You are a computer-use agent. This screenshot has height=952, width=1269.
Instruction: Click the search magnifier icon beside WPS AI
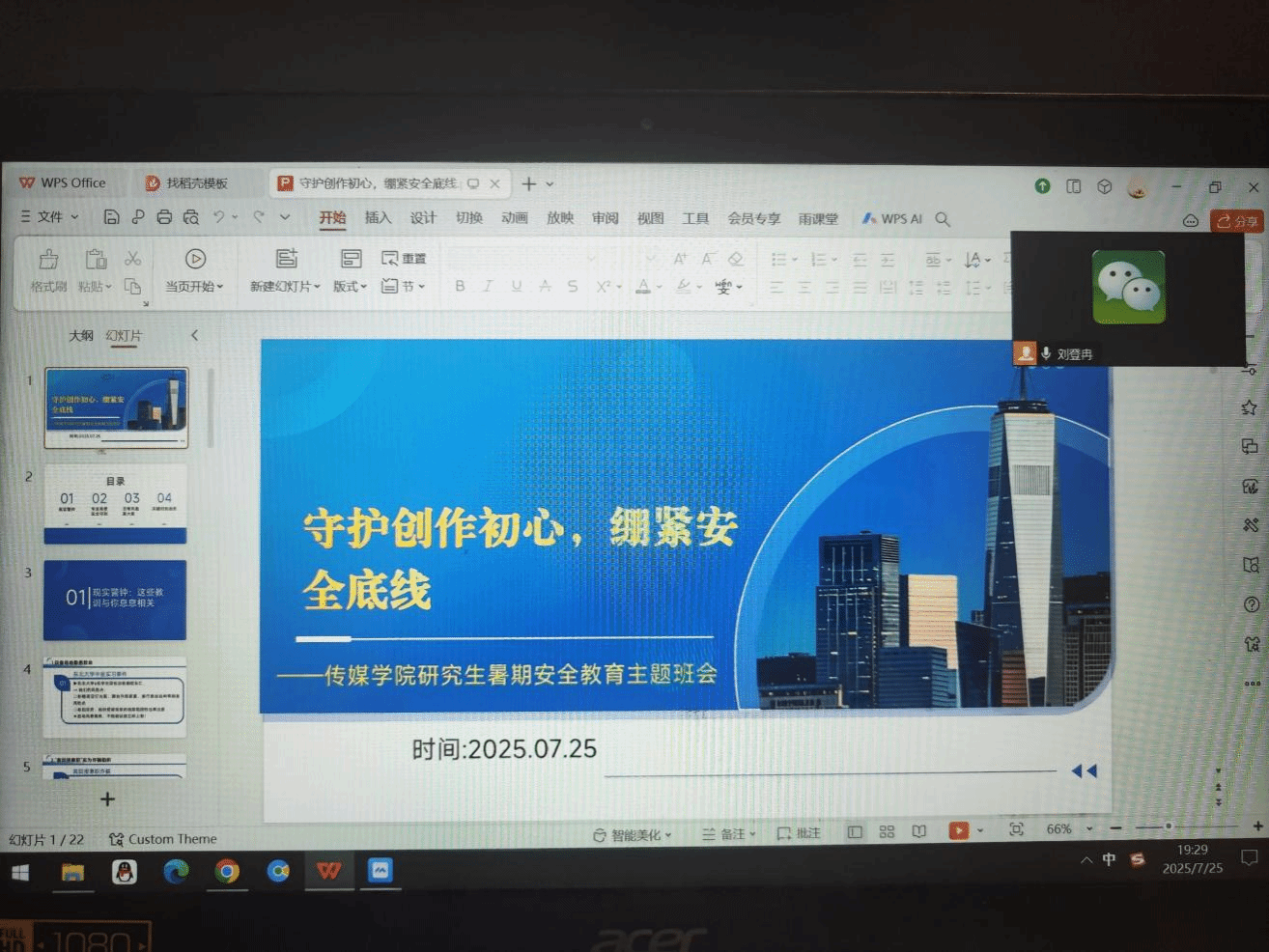943,219
